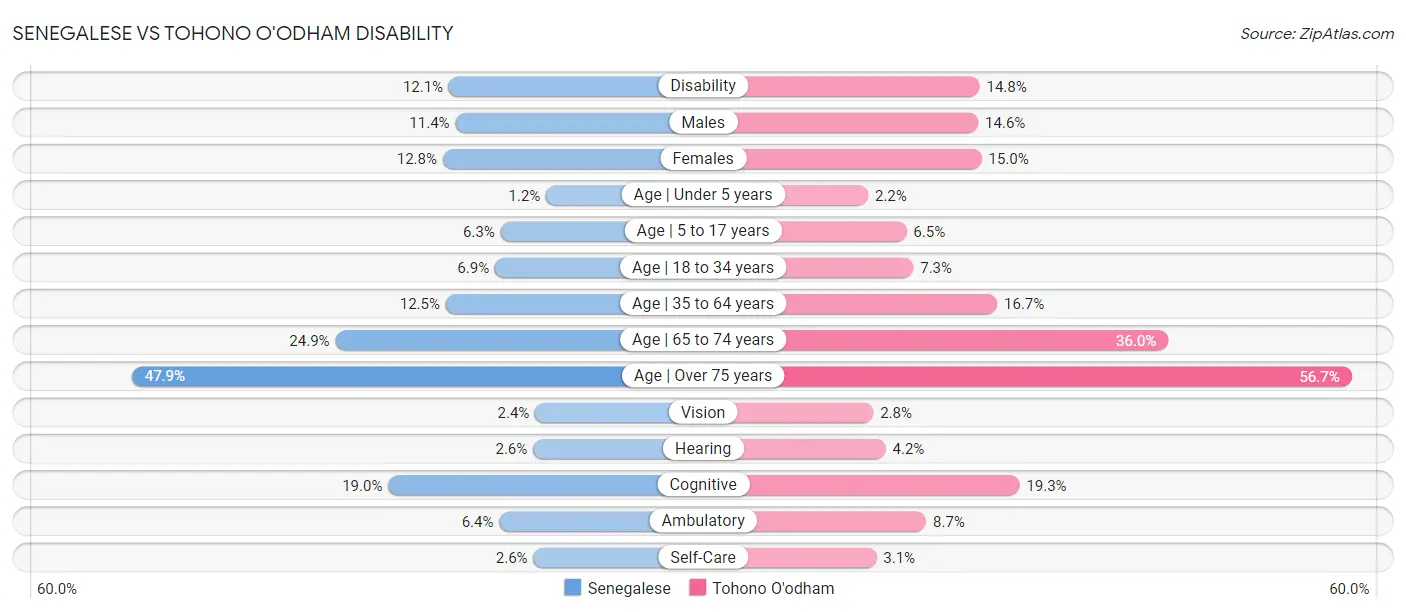Screen dimensions: 1406x612
Task: Click the Tohono O'odham pink legend swatch
Action: point(698,588)
